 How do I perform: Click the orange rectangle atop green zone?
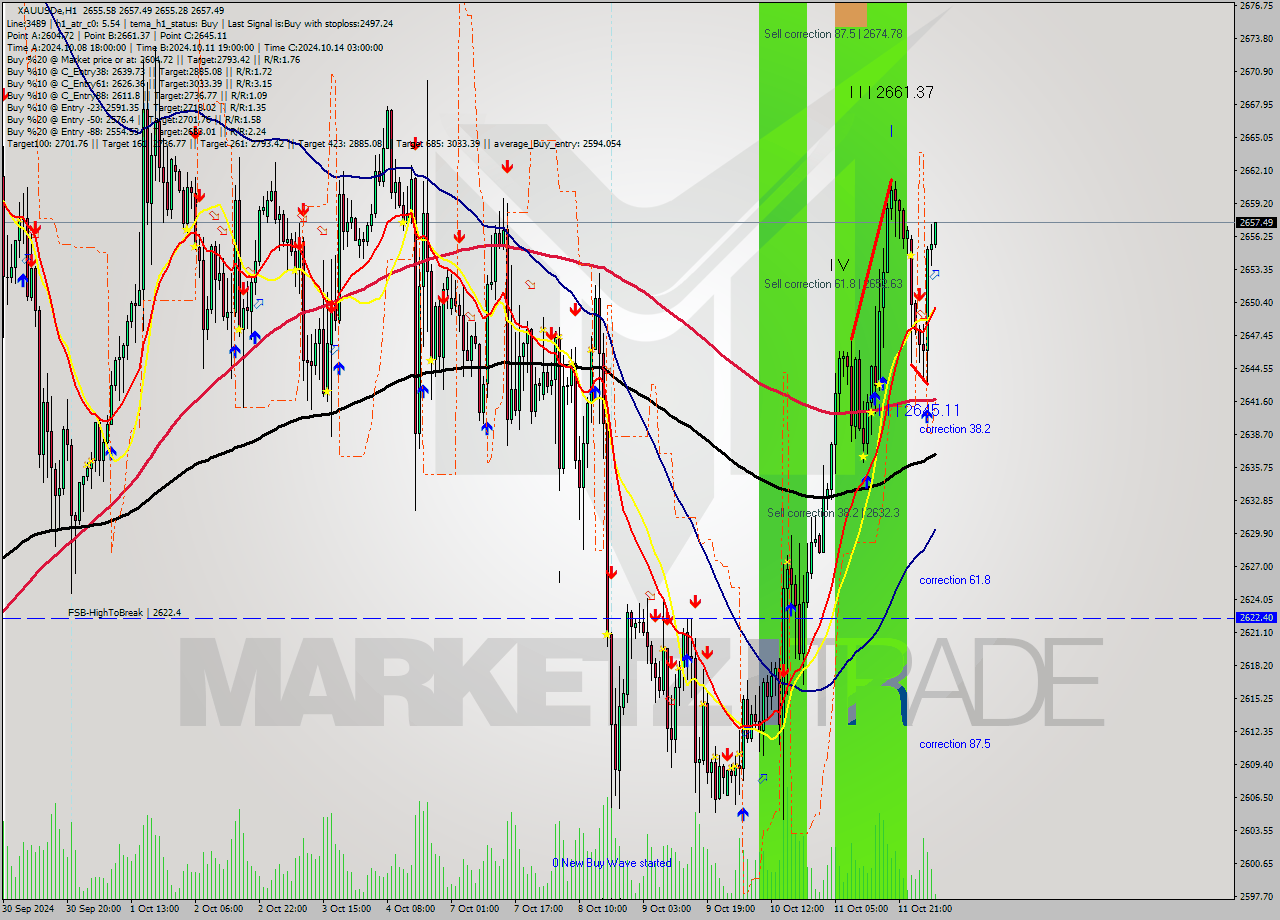click(851, 14)
